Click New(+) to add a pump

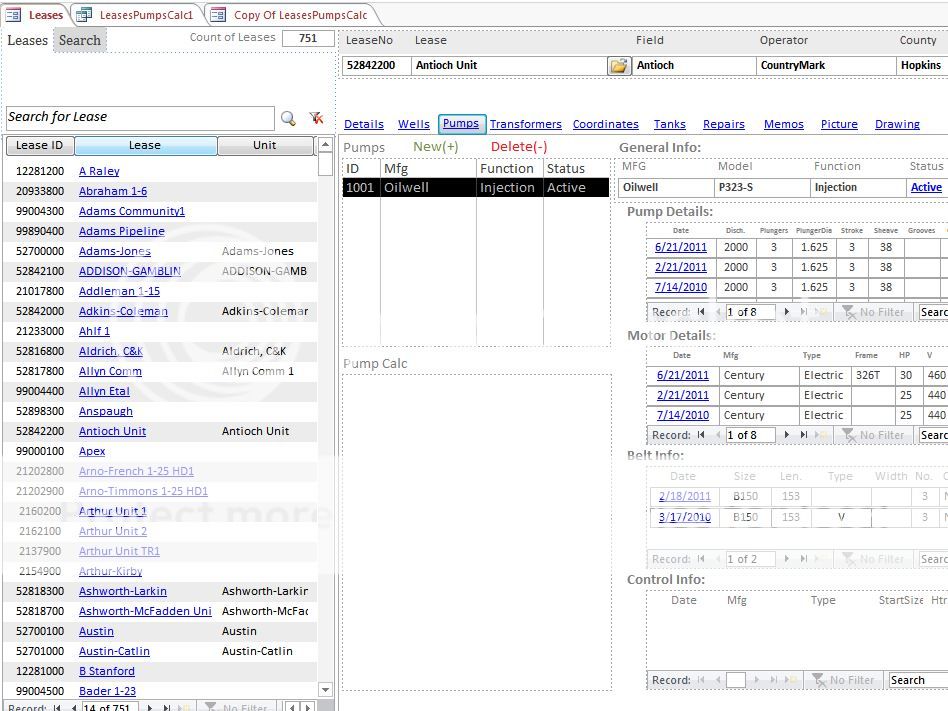(x=435, y=147)
